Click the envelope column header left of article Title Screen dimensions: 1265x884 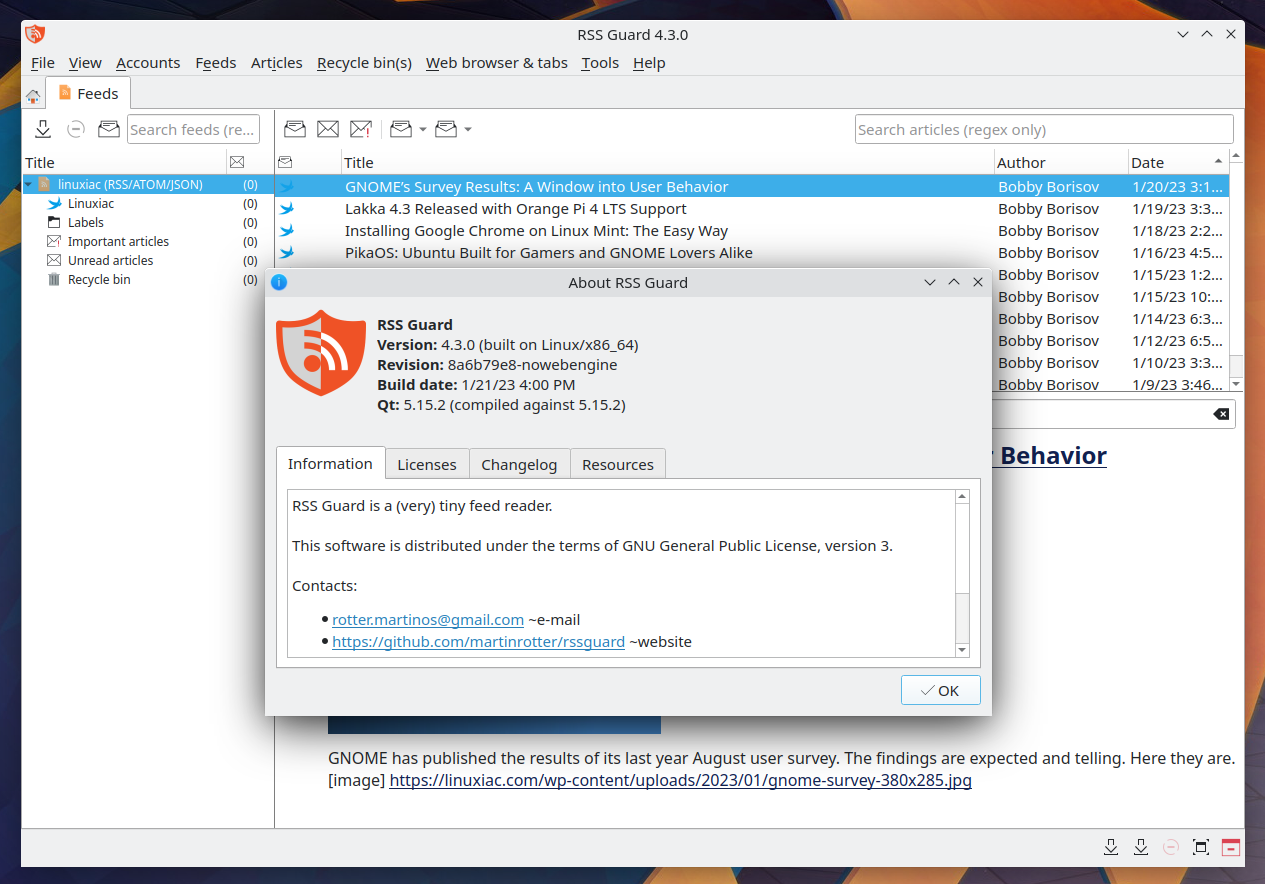(x=285, y=162)
